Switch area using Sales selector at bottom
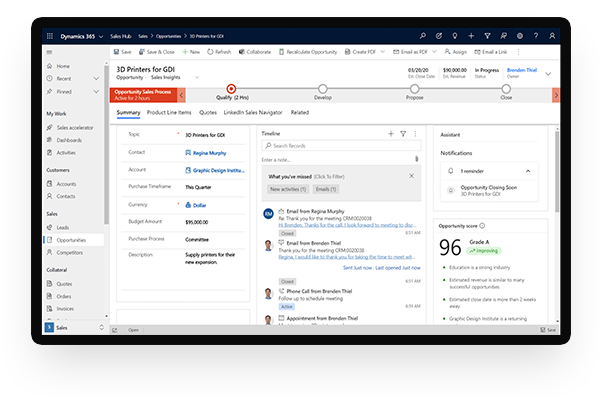 pos(75,328)
